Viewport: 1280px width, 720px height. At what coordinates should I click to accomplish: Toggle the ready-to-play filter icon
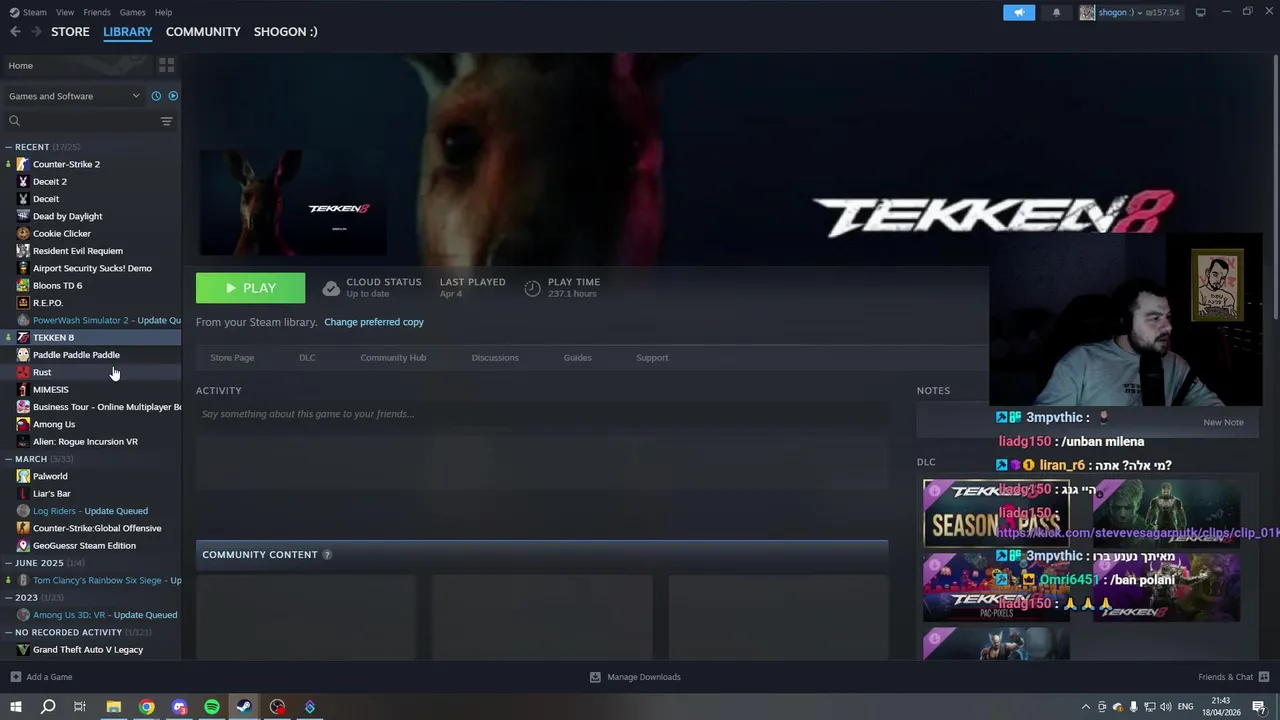[173, 96]
